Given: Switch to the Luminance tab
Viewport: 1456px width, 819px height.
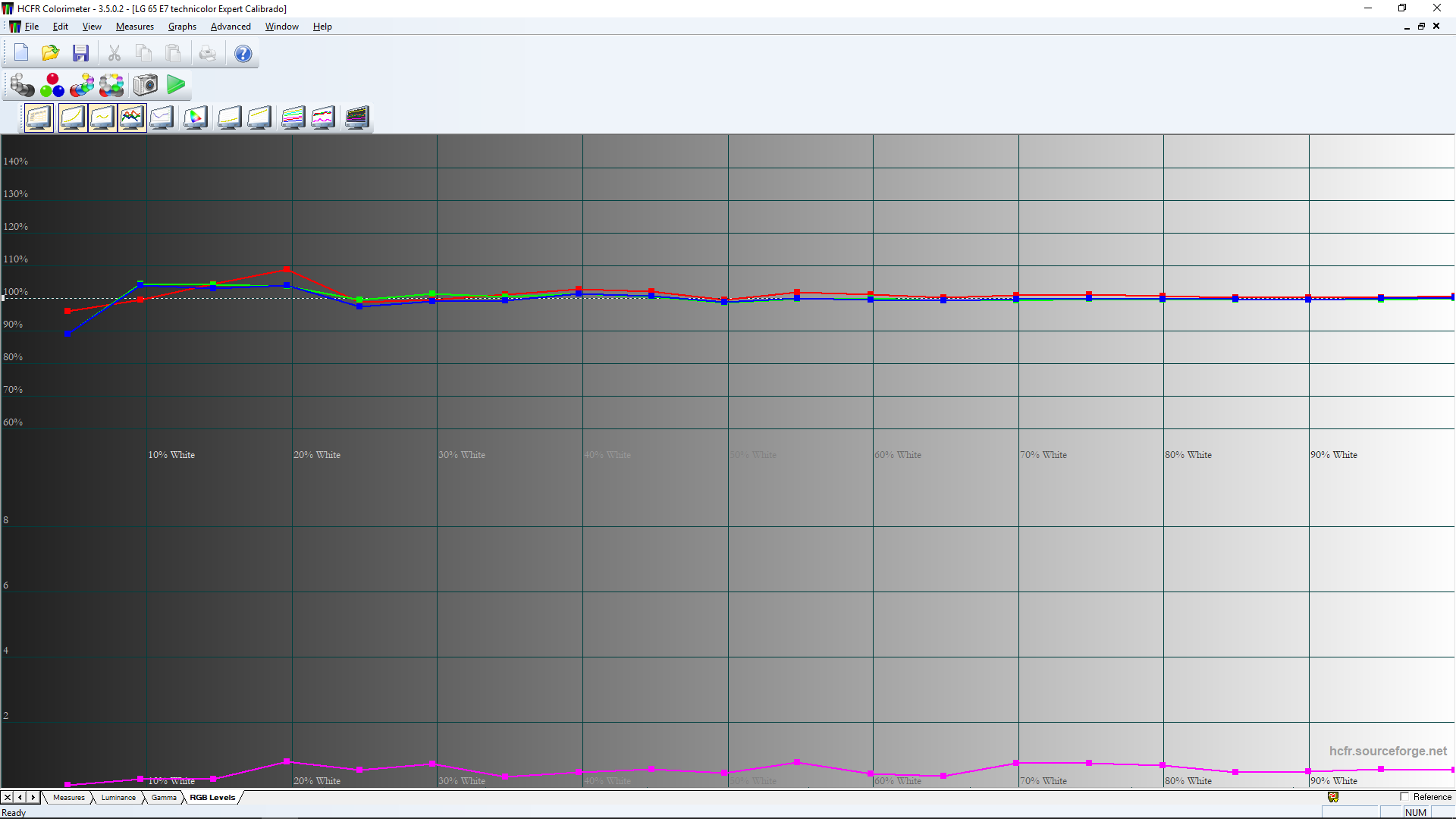Looking at the screenshot, I should point(118,798).
